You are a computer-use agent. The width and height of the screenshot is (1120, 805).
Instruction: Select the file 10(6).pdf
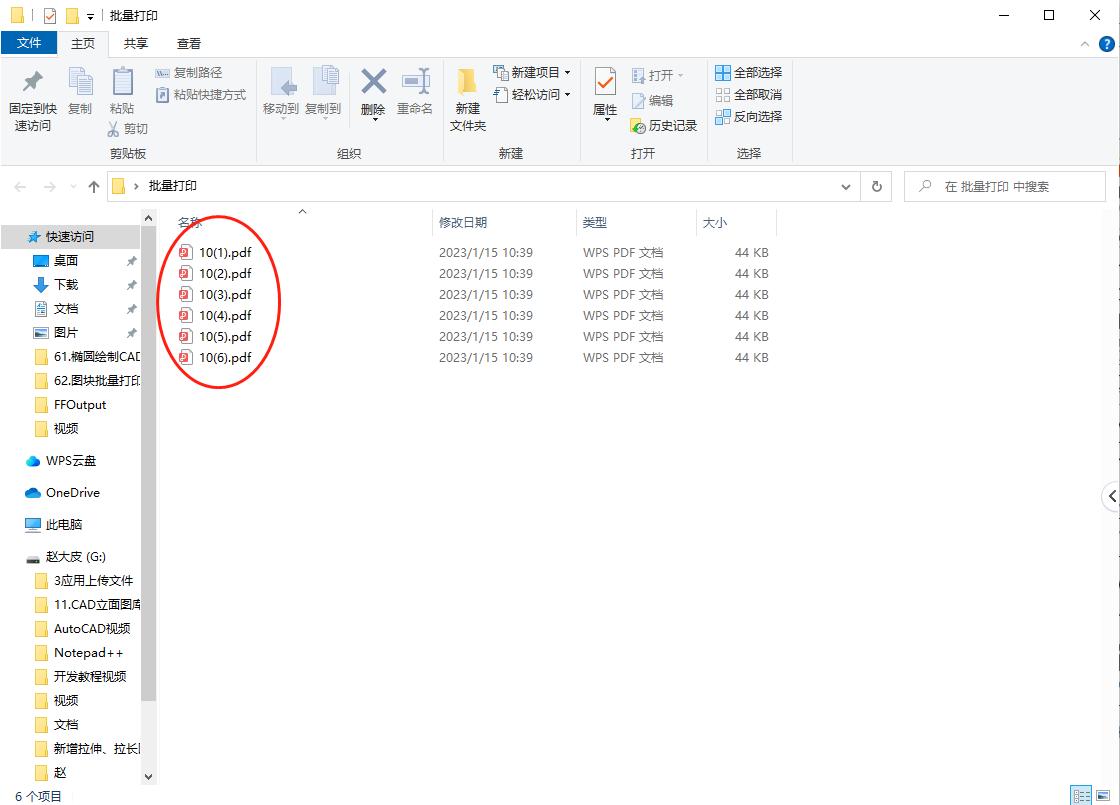pyautogui.click(x=225, y=357)
